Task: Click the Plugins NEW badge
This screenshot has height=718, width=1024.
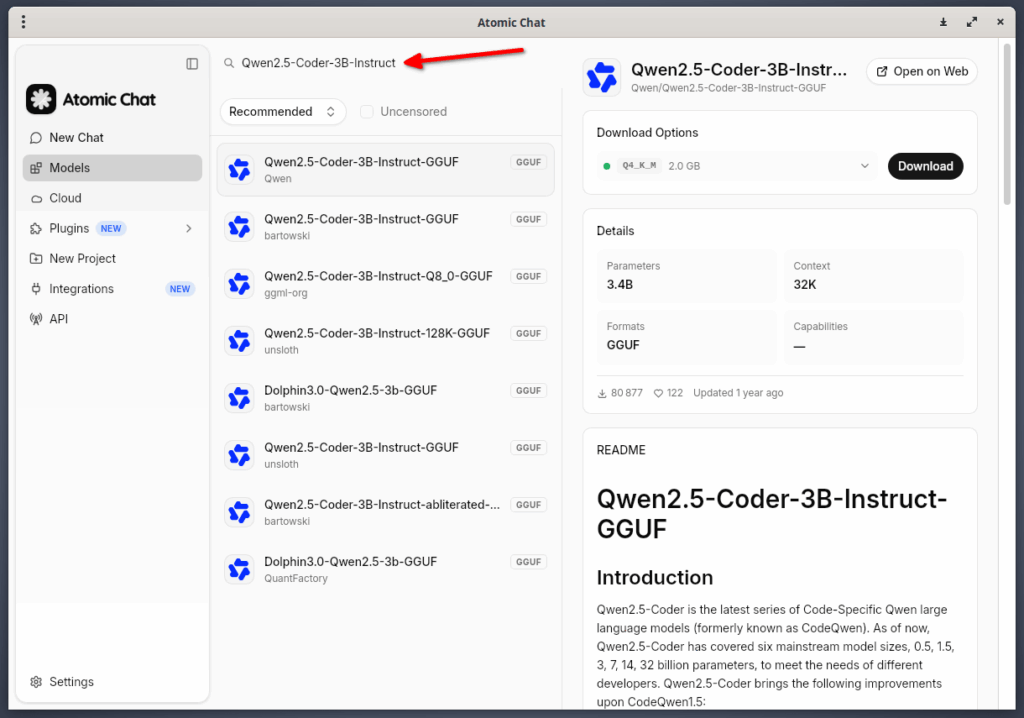Action: (111, 229)
